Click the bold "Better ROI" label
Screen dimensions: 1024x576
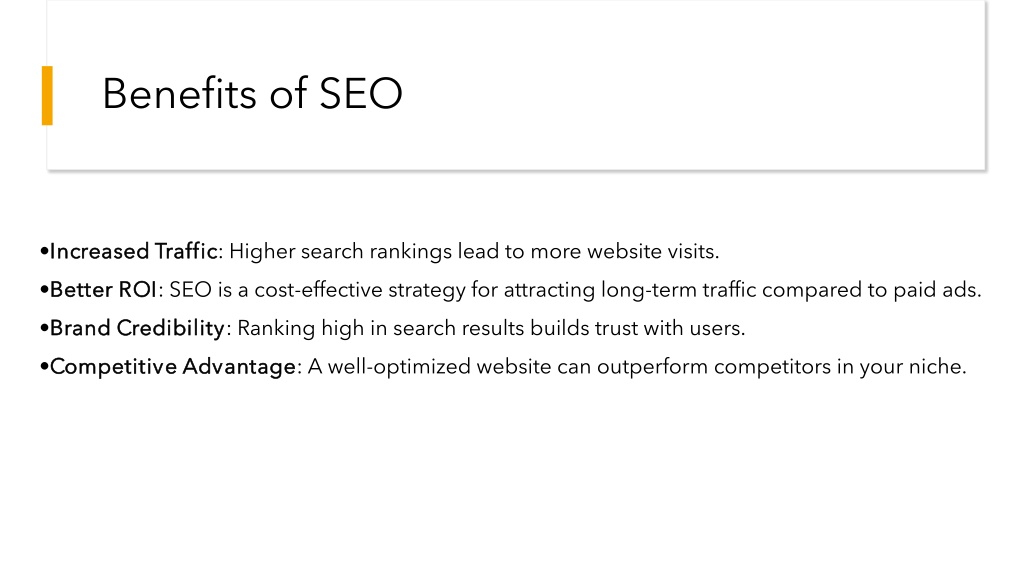coord(103,290)
